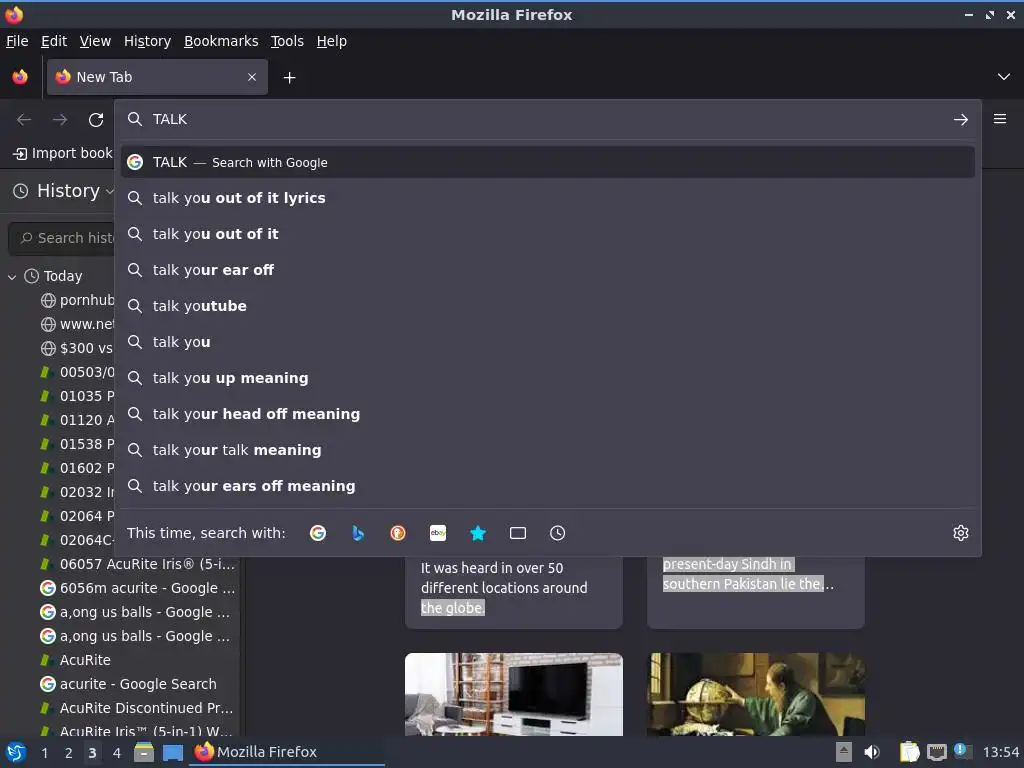Search bookmarks using the star icon

point(478,533)
